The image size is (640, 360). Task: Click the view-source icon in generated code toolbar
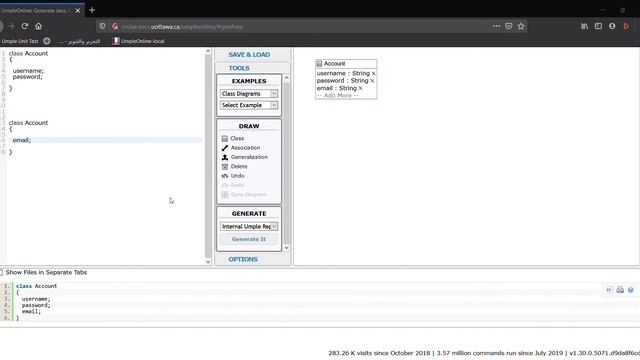(x=609, y=290)
